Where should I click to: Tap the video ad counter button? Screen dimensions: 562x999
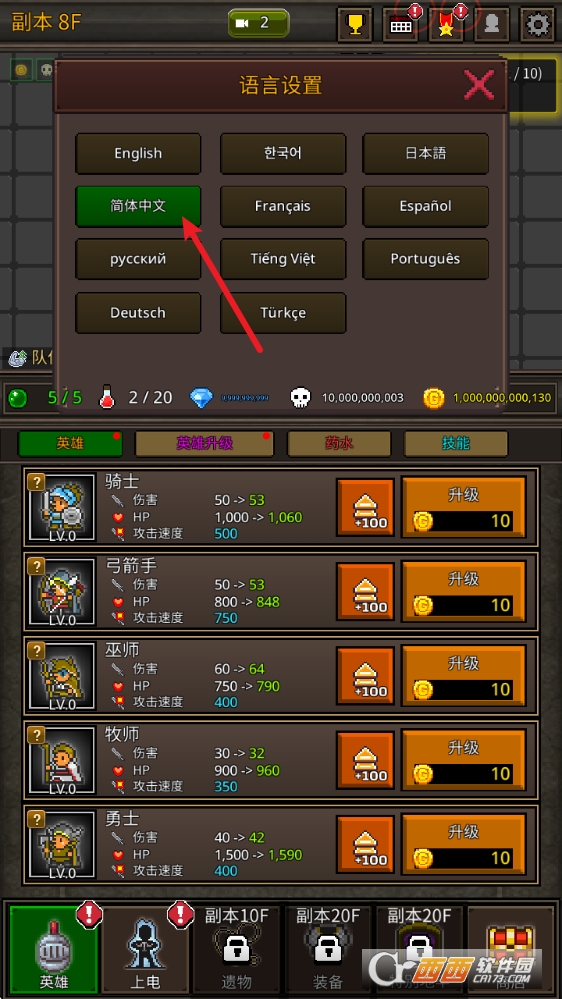259,23
